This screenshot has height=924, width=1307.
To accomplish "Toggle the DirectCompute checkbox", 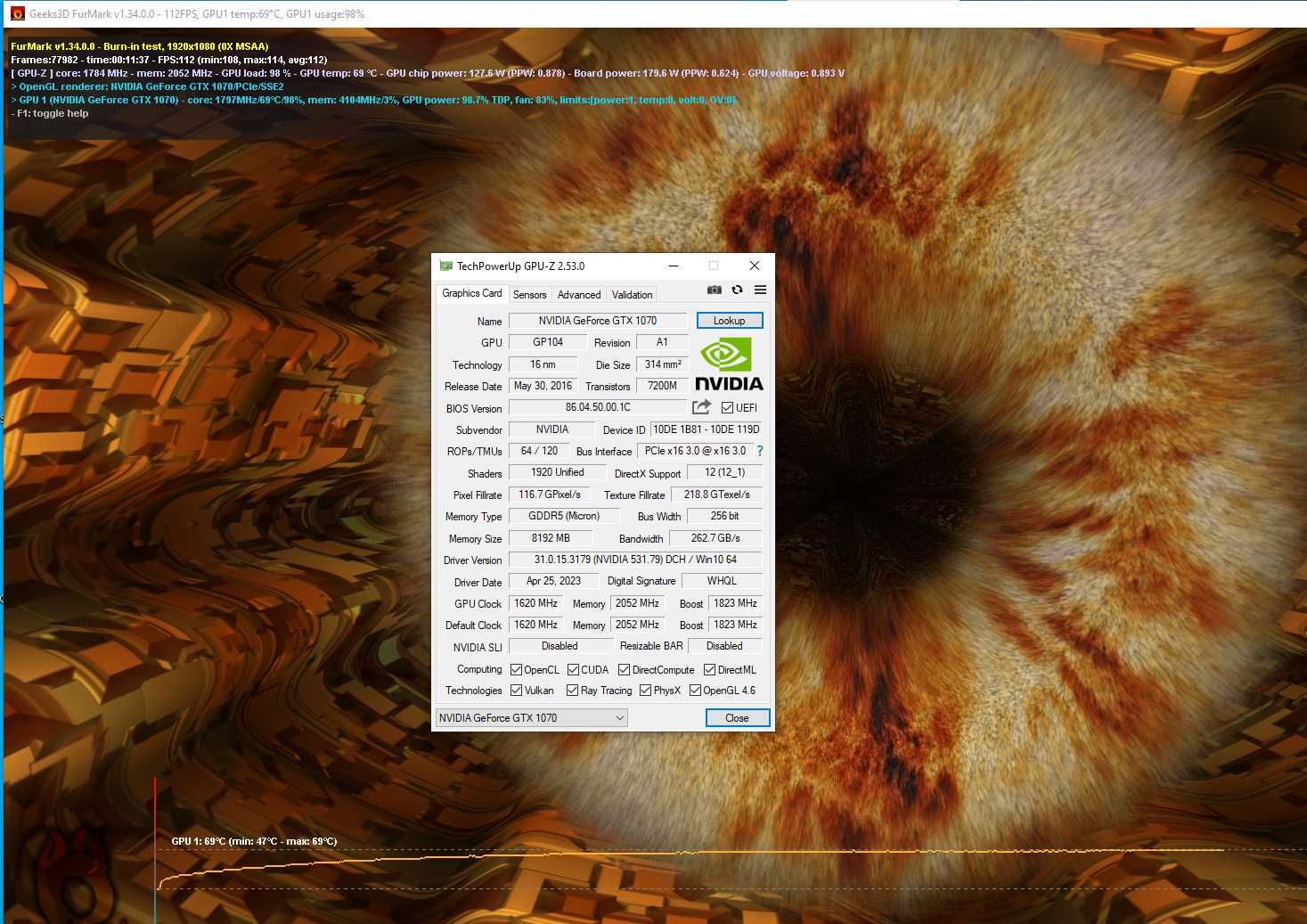I will coord(624,670).
